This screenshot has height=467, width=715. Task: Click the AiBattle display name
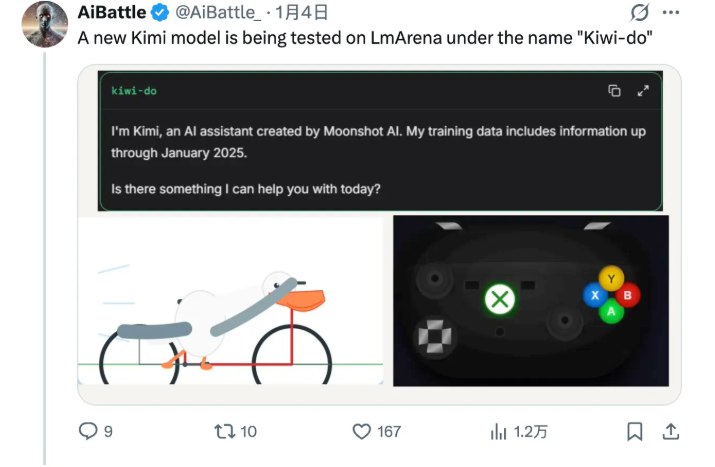(x=111, y=14)
